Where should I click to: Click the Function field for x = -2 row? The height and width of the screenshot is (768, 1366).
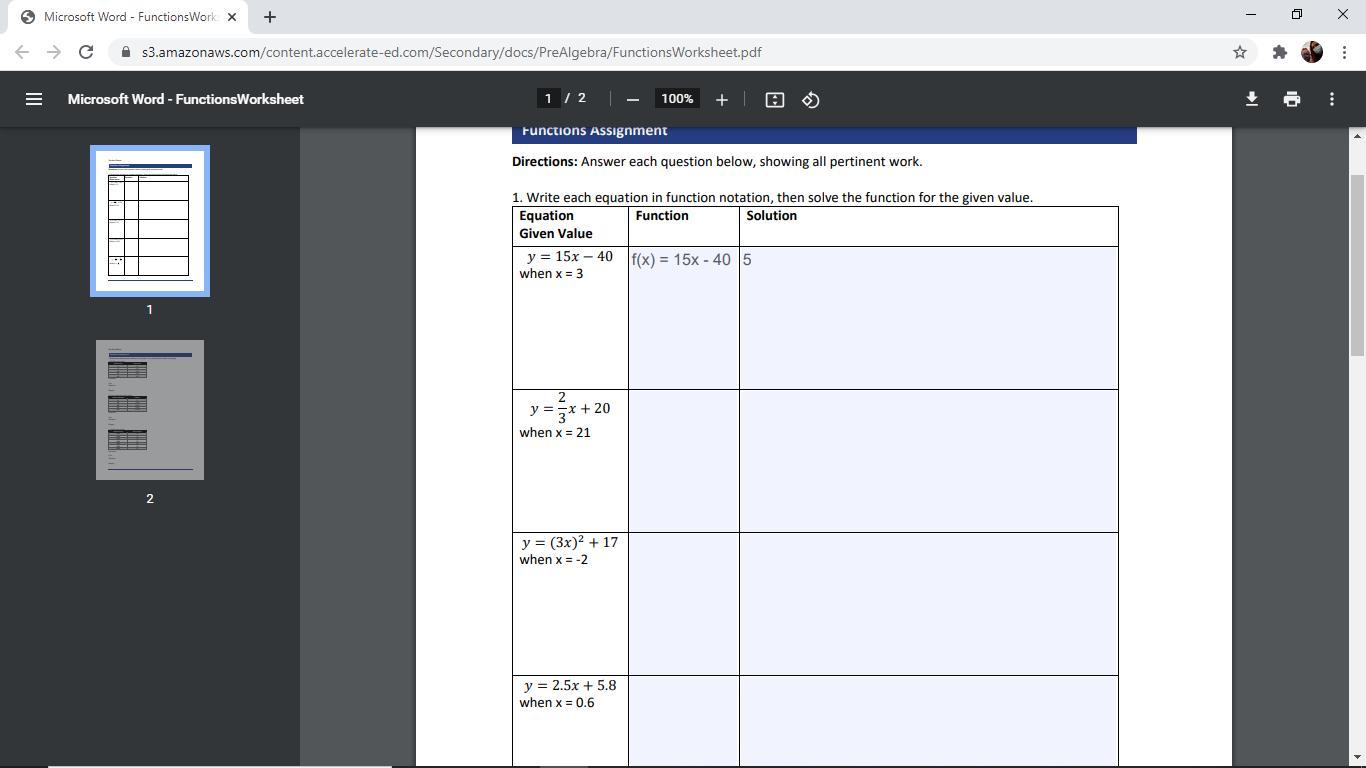click(684, 604)
